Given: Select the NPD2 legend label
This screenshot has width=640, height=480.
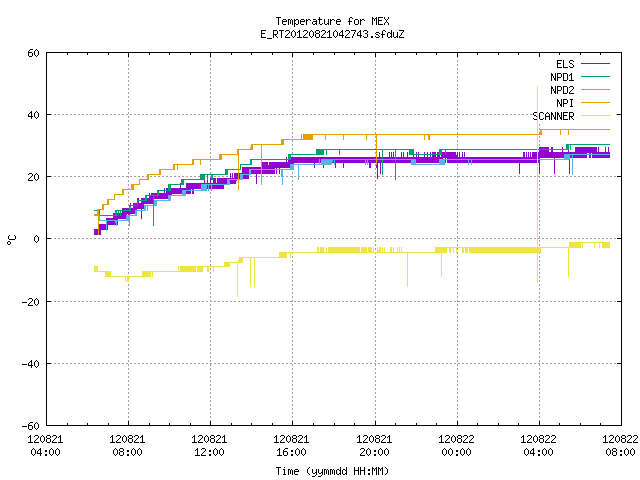Looking at the screenshot, I should [562, 90].
